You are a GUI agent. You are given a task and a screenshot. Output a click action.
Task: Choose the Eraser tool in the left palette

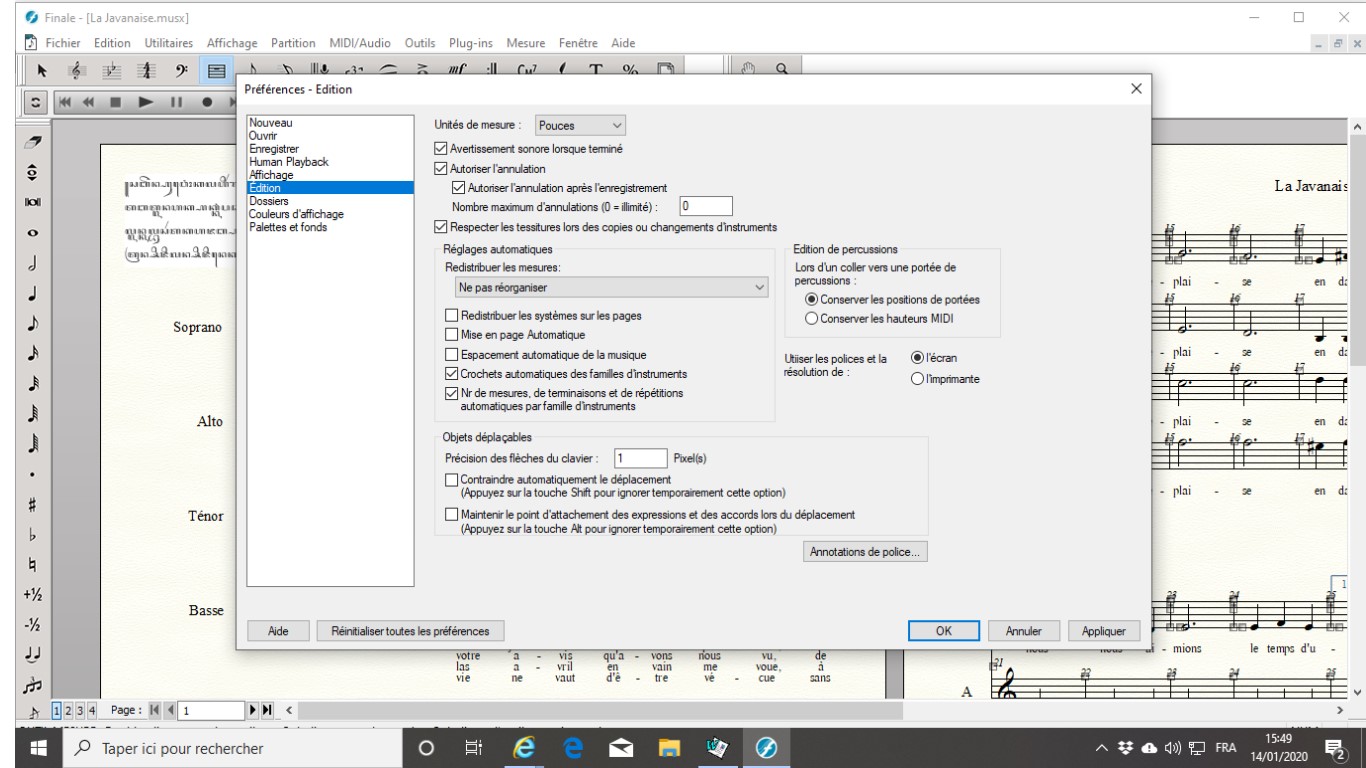33,146
